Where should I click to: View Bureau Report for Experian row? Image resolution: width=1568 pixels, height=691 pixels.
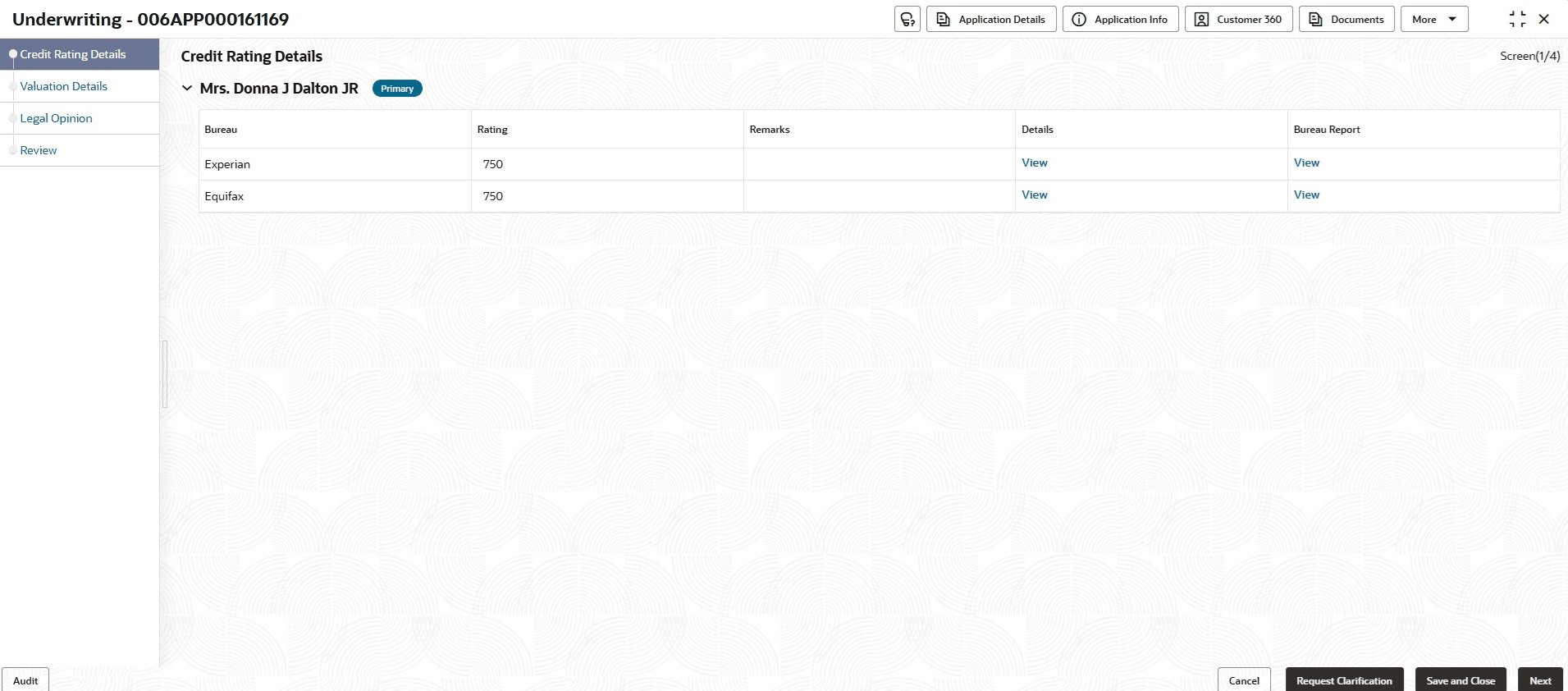(1306, 162)
